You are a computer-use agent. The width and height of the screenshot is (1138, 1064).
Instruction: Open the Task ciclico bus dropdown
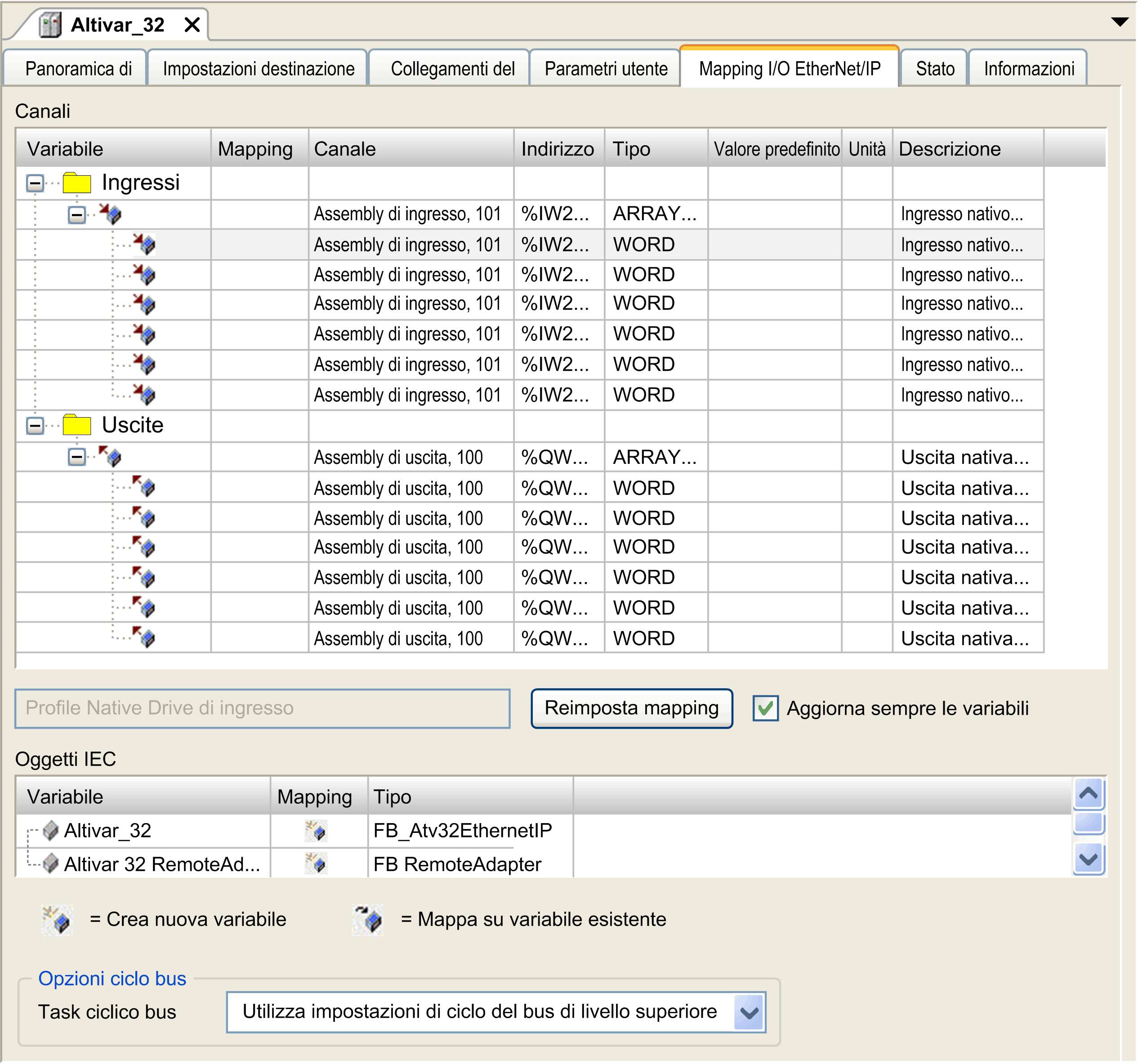[x=750, y=1012]
